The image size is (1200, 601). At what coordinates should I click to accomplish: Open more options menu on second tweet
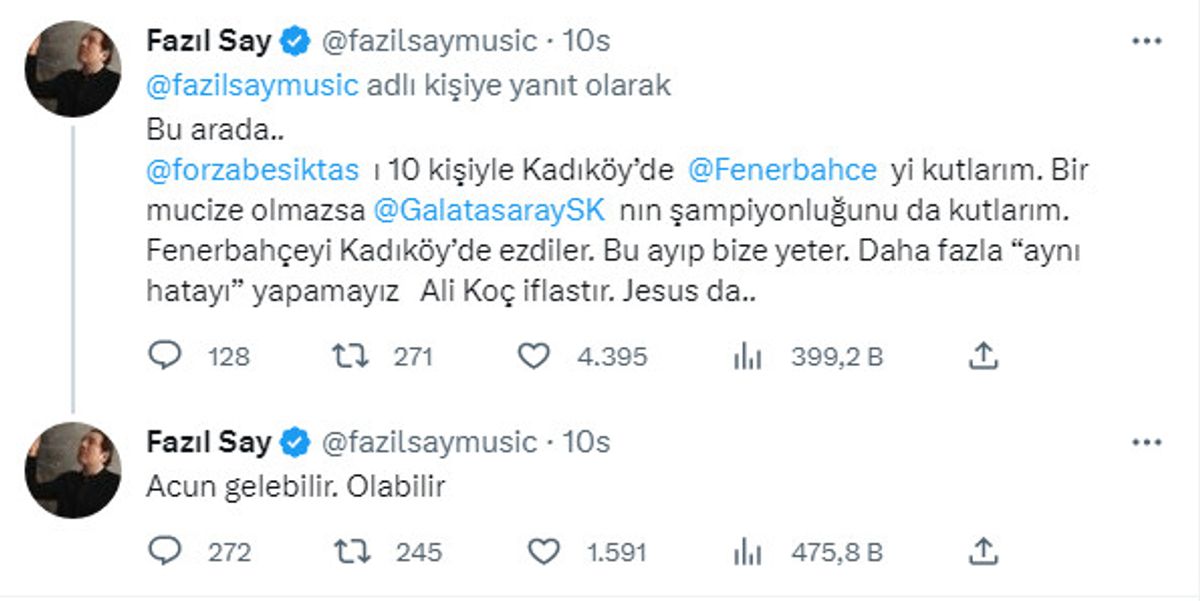(x=1145, y=441)
